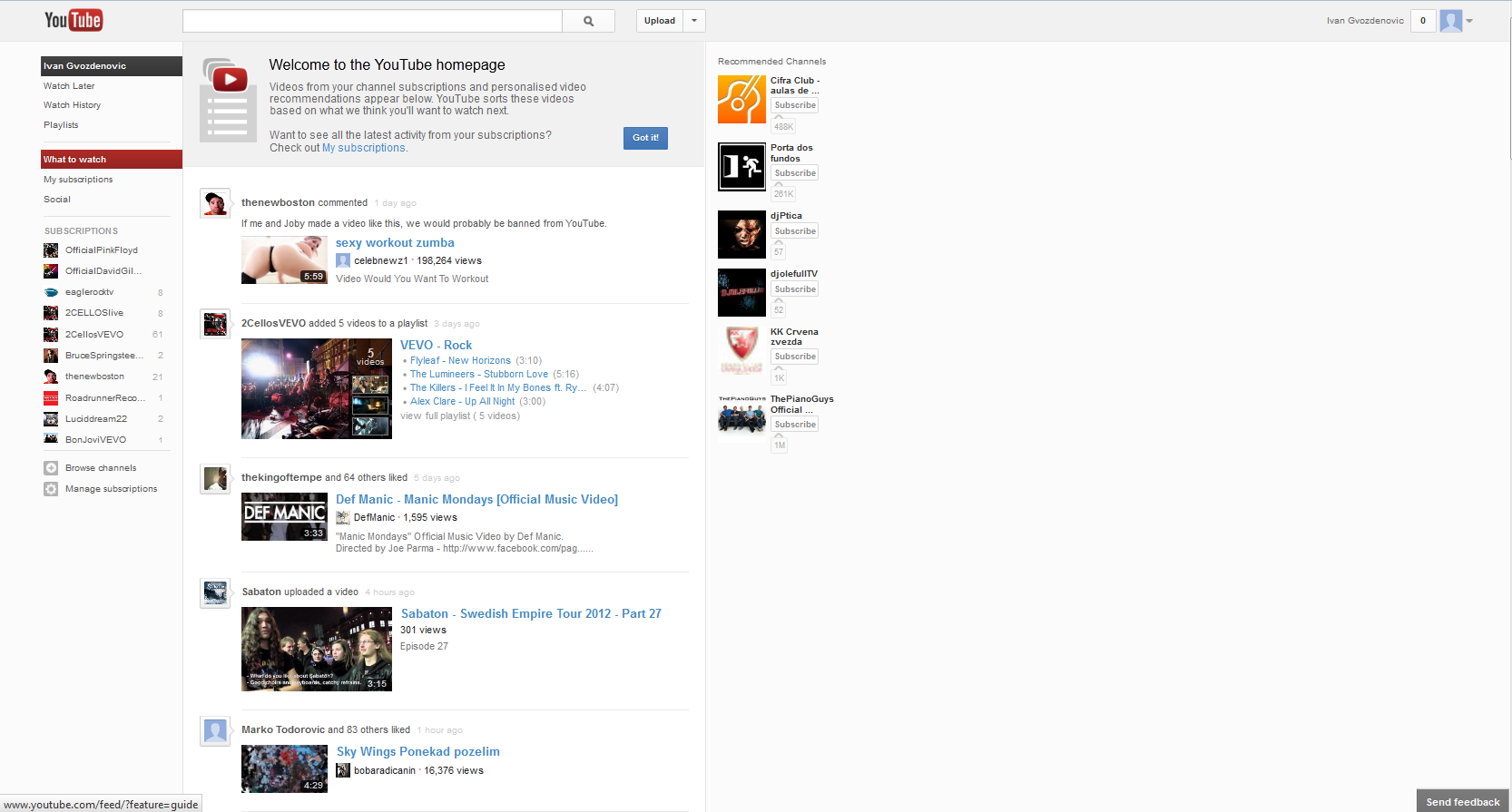Open the notifications counter box

[x=1423, y=21]
